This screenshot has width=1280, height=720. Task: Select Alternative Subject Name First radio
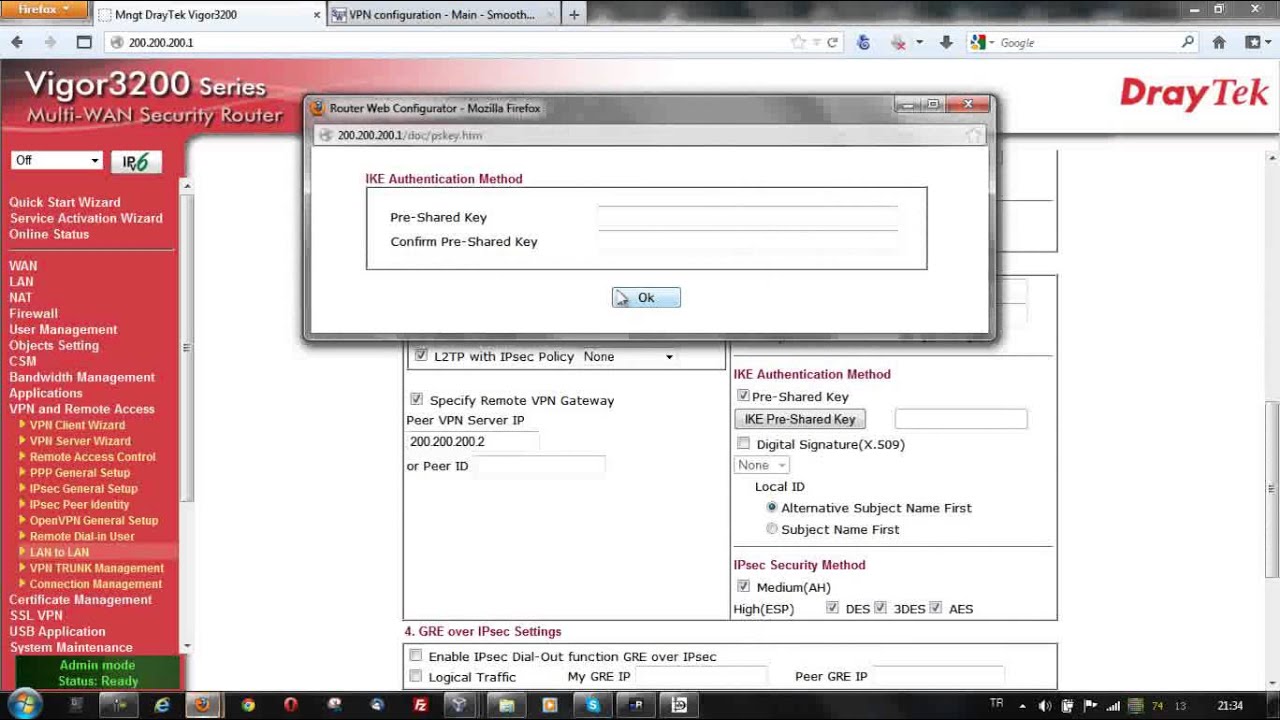771,507
